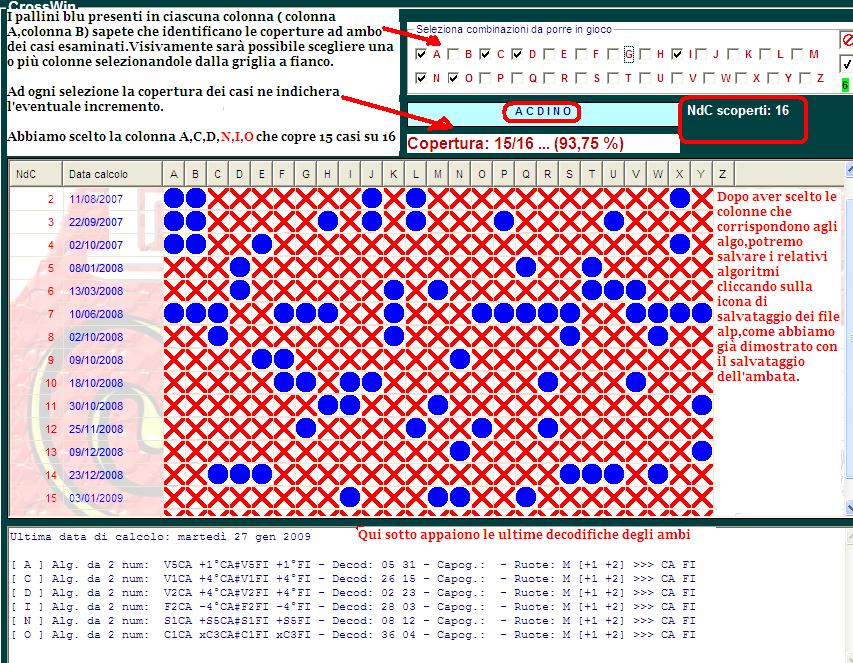Click the NdC scoperti: 16 label
The image size is (853, 663).
[738, 110]
